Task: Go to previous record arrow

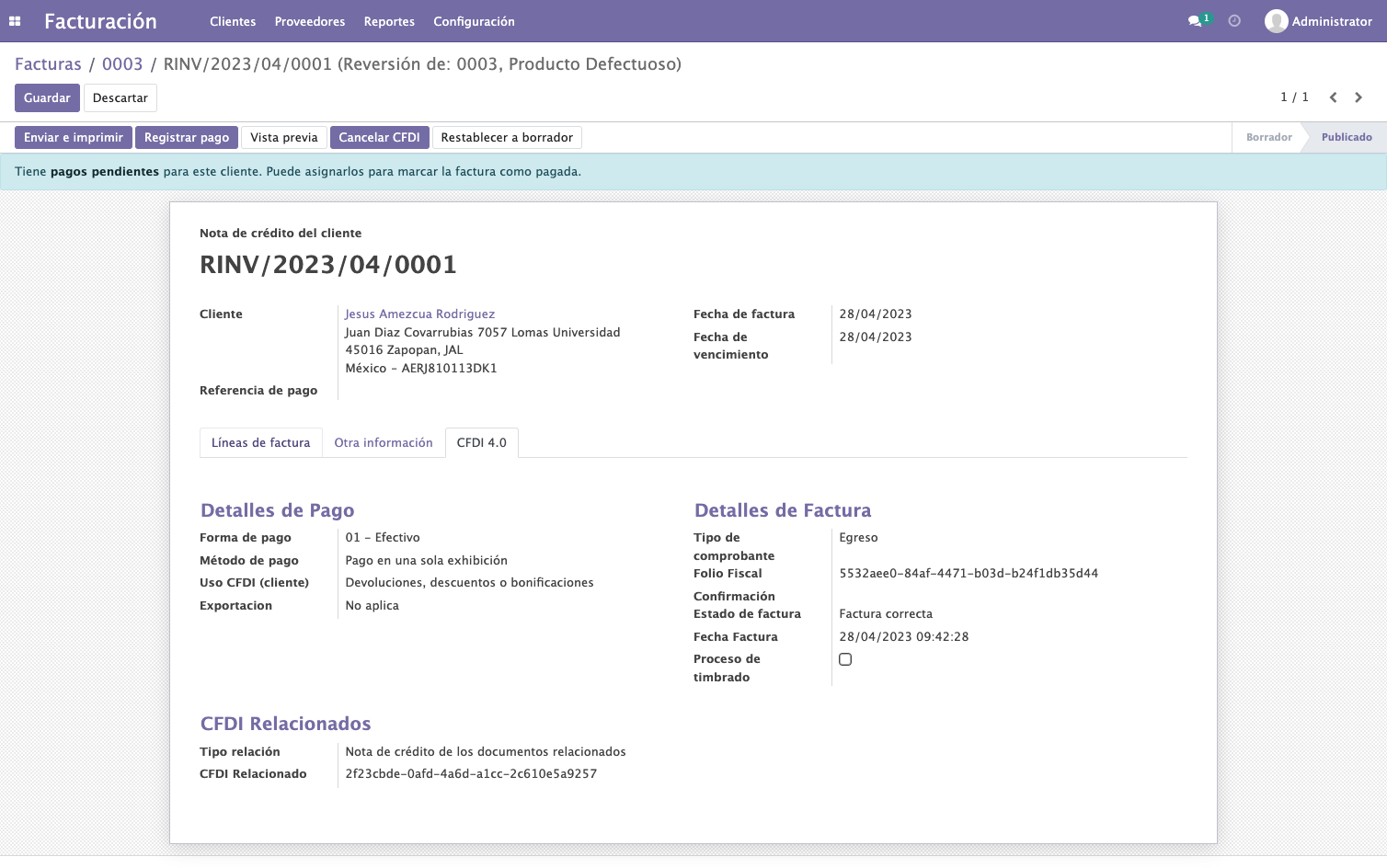Action: tap(1333, 97)
